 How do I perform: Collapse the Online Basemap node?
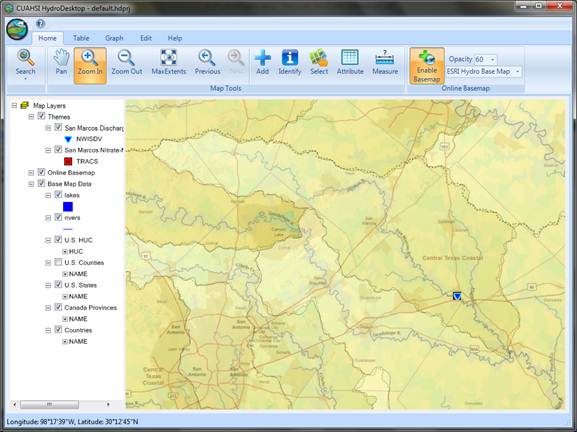pyautogui.click(x=31, y=173)
